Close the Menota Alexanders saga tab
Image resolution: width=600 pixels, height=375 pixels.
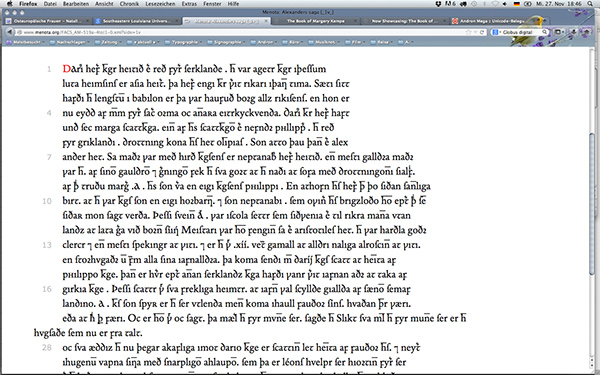(267, 21)
